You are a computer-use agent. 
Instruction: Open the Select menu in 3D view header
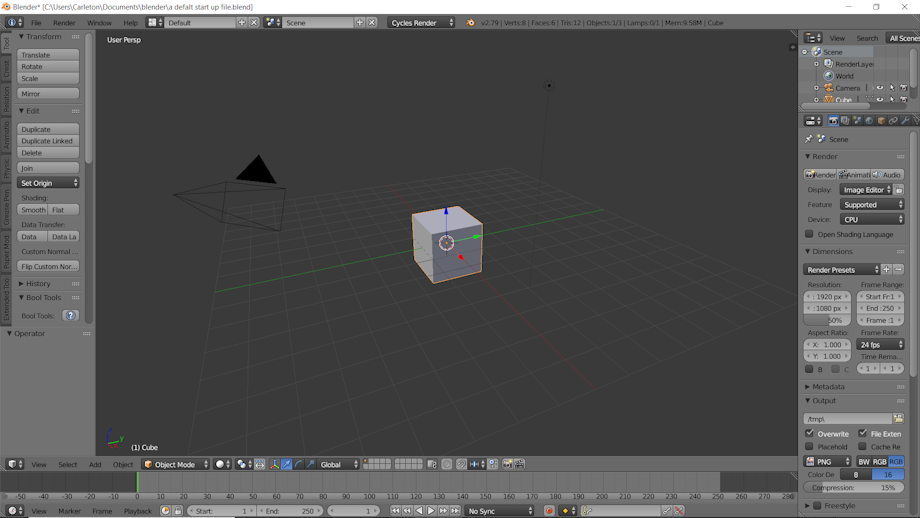[x=67, y=464]
